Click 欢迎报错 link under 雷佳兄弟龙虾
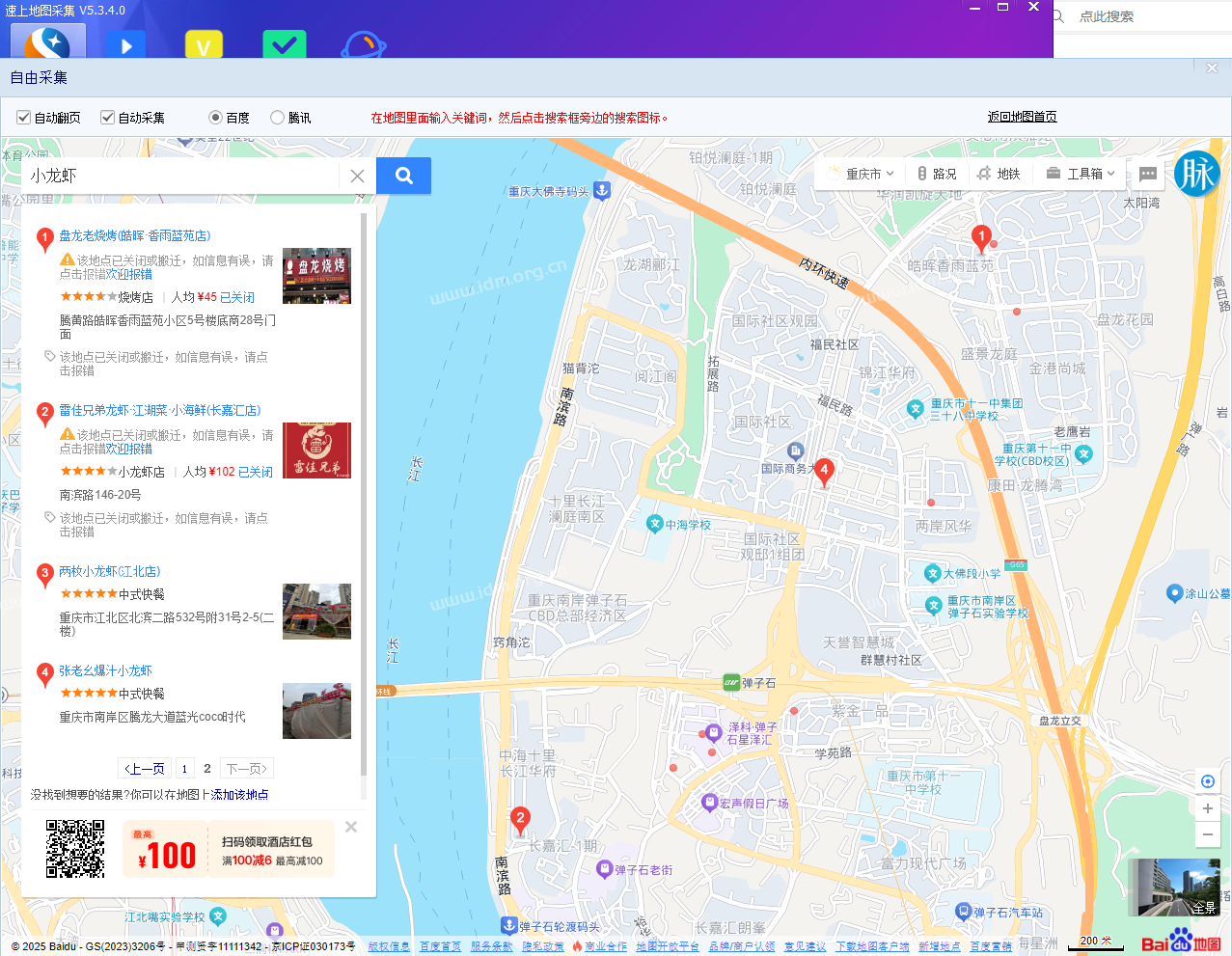This screenshot has height=956, width=1232. [129, 449]
